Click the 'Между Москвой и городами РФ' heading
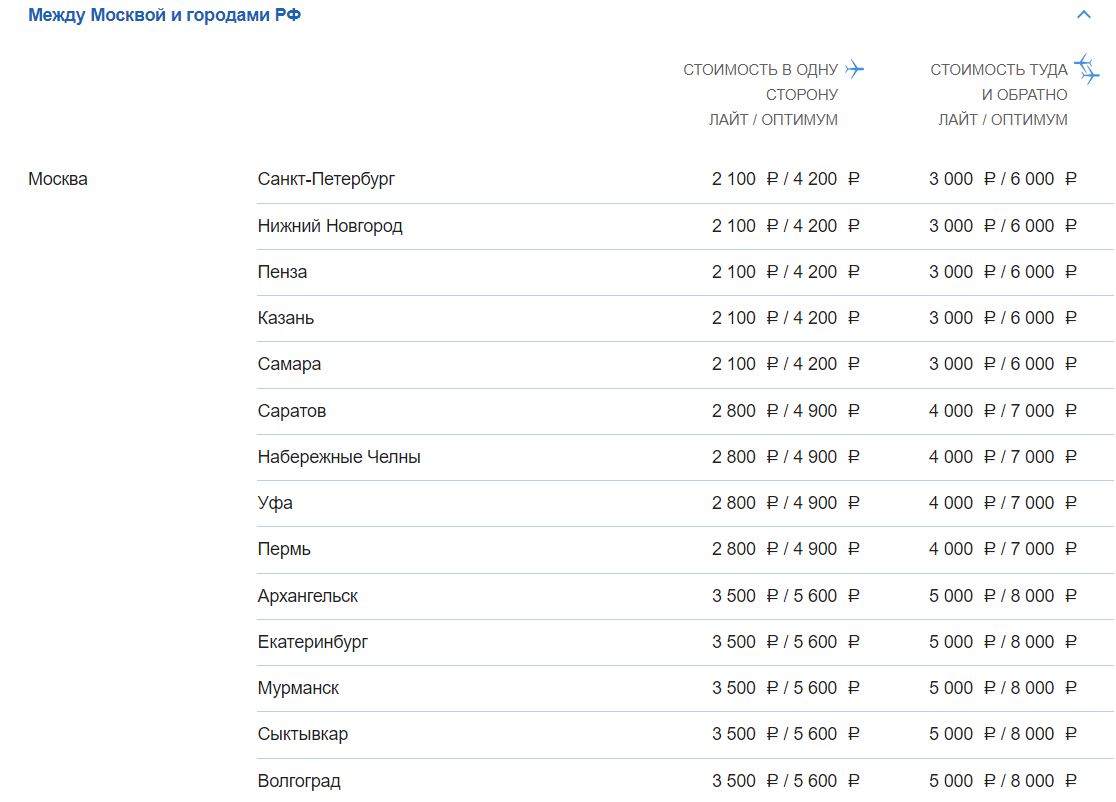Image resolution: width=1116 pixels, height=802 pixels. click(x=165, y=15)
